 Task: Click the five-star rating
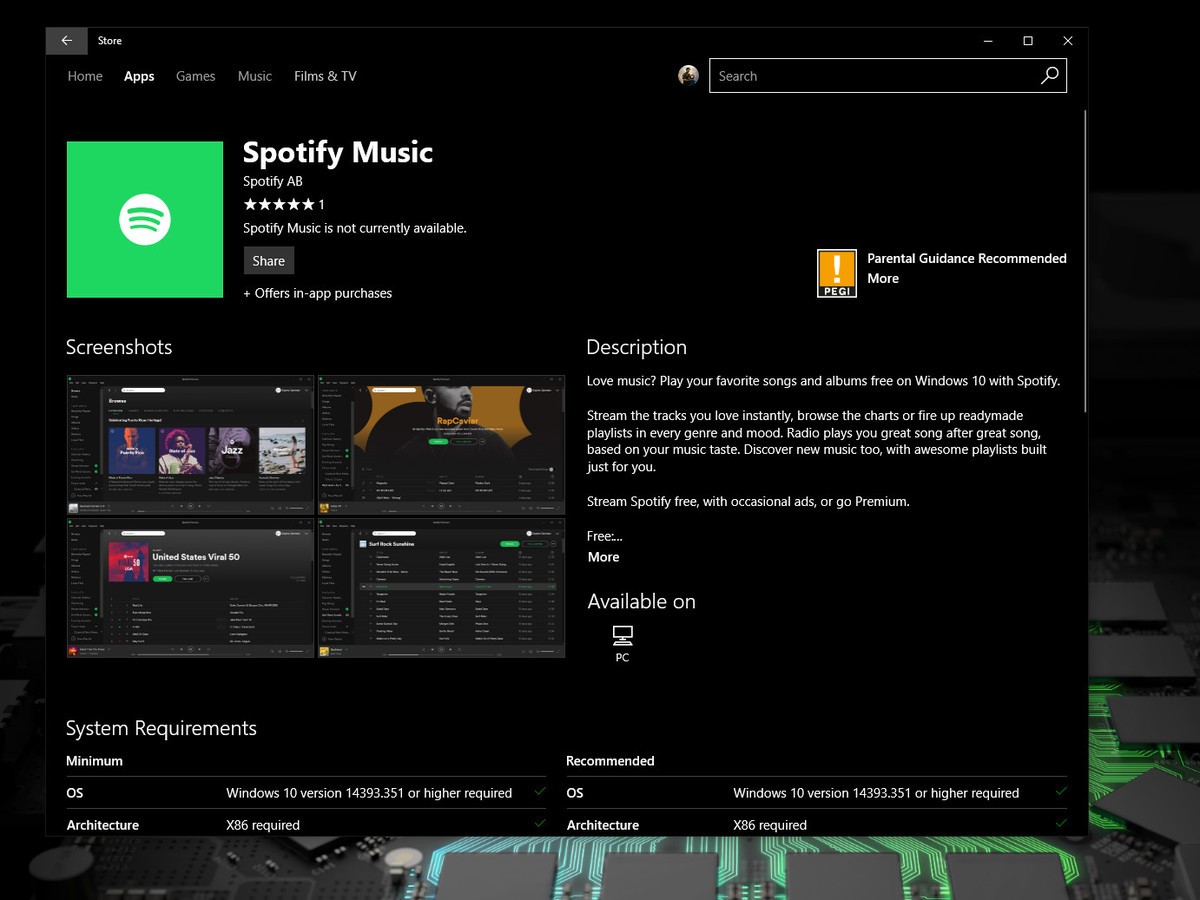(279, 204)
